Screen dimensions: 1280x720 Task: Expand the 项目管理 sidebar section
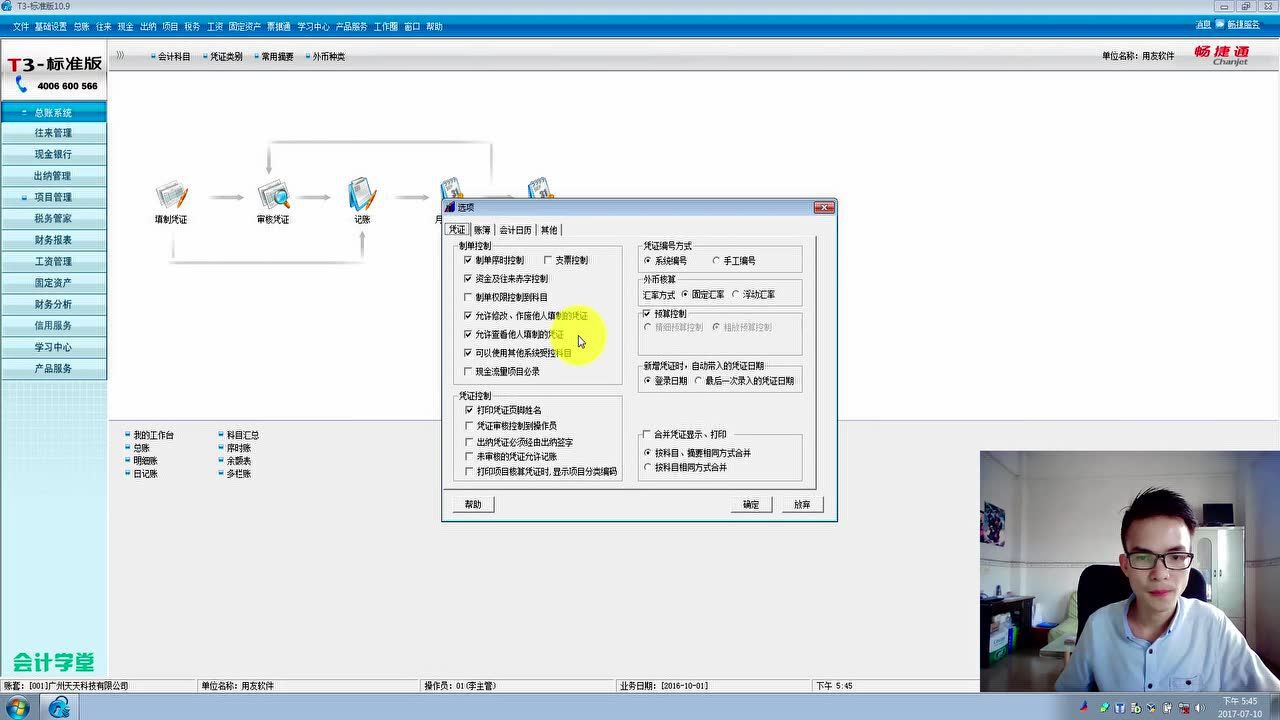tap(53, 197)
